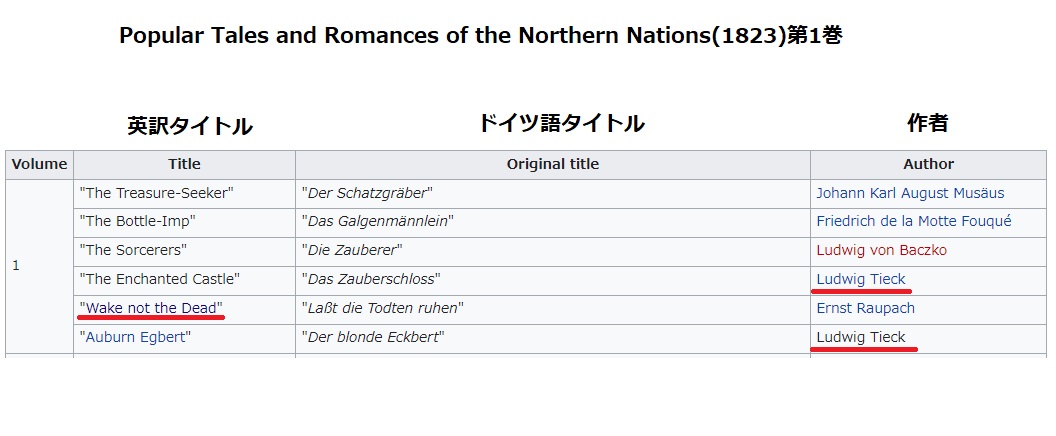This screenshot has width=1056, height=436.
Task: Open the red Ludwig von Baczko link
Action: pyautogui.click(x=882, y=251)
